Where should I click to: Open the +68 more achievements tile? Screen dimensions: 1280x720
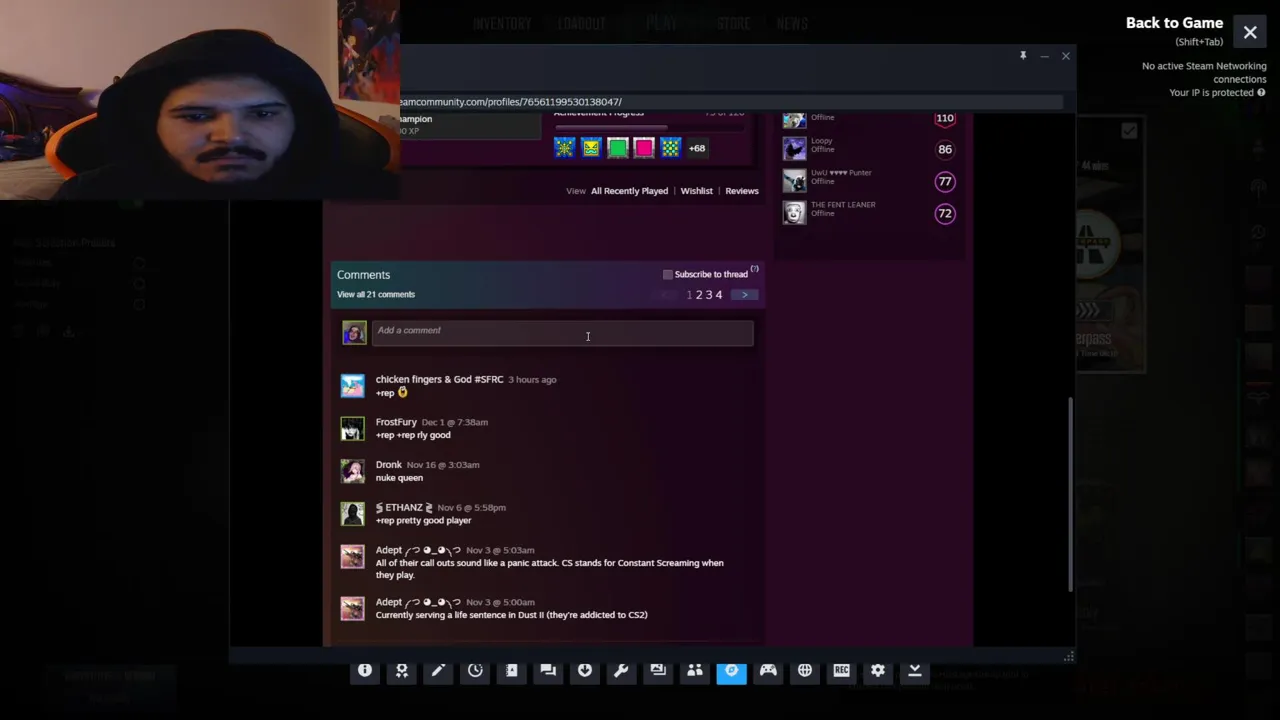pos(697,148)
